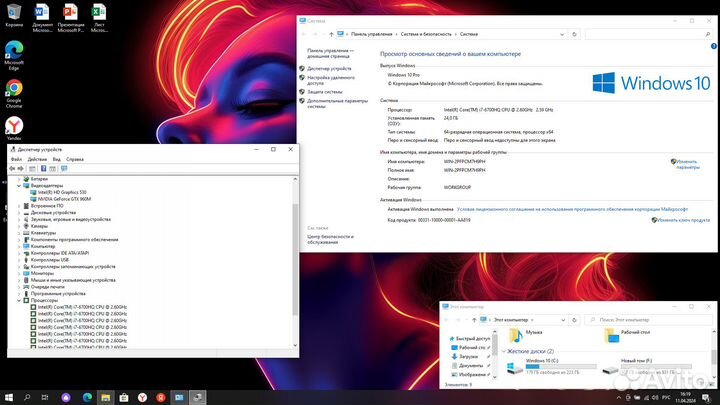
Task: Expand the Контроллеры USB node
Action: pos(19,260)
